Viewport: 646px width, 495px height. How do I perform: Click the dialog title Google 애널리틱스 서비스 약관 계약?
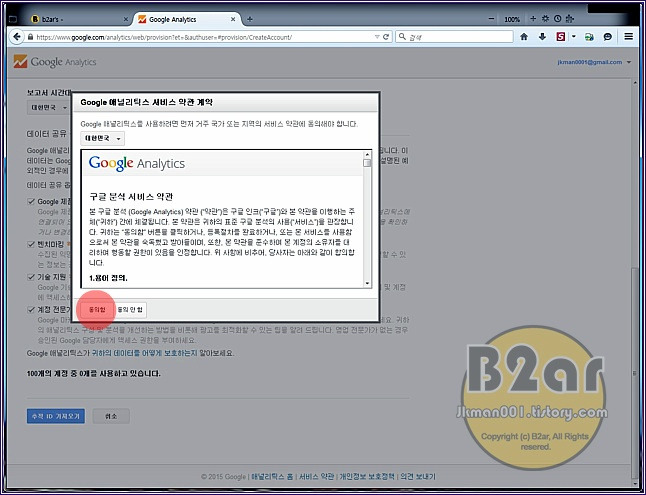(147, 103)
